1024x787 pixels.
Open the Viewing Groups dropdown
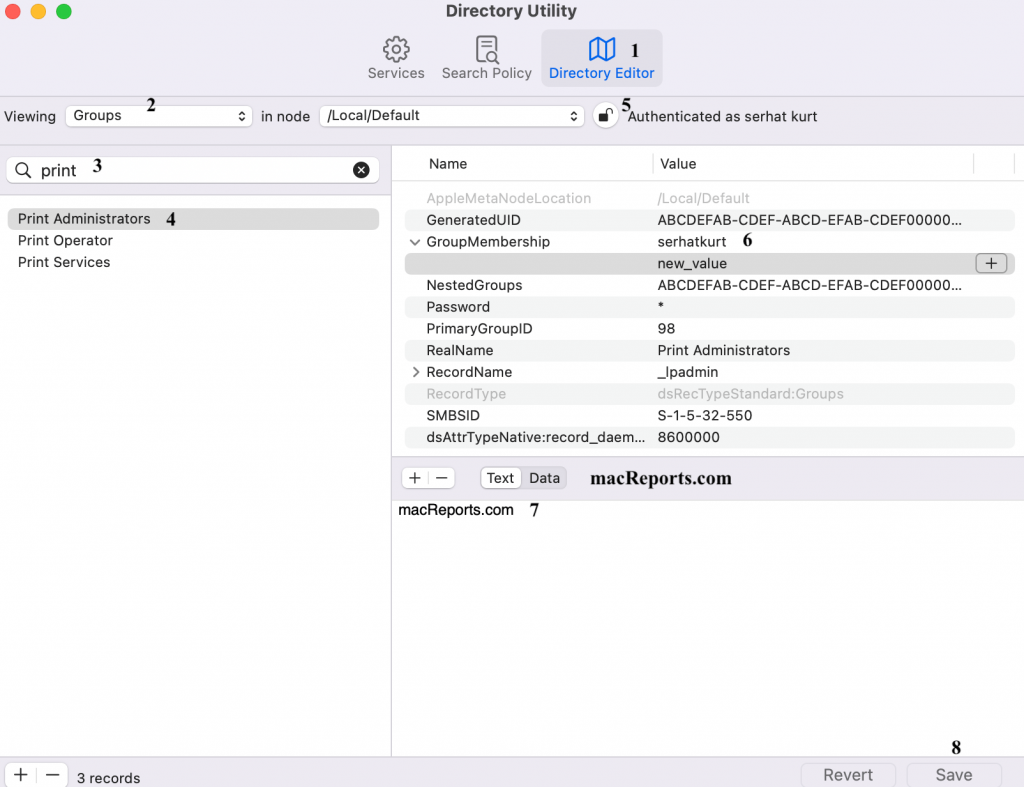pos(159,116)
